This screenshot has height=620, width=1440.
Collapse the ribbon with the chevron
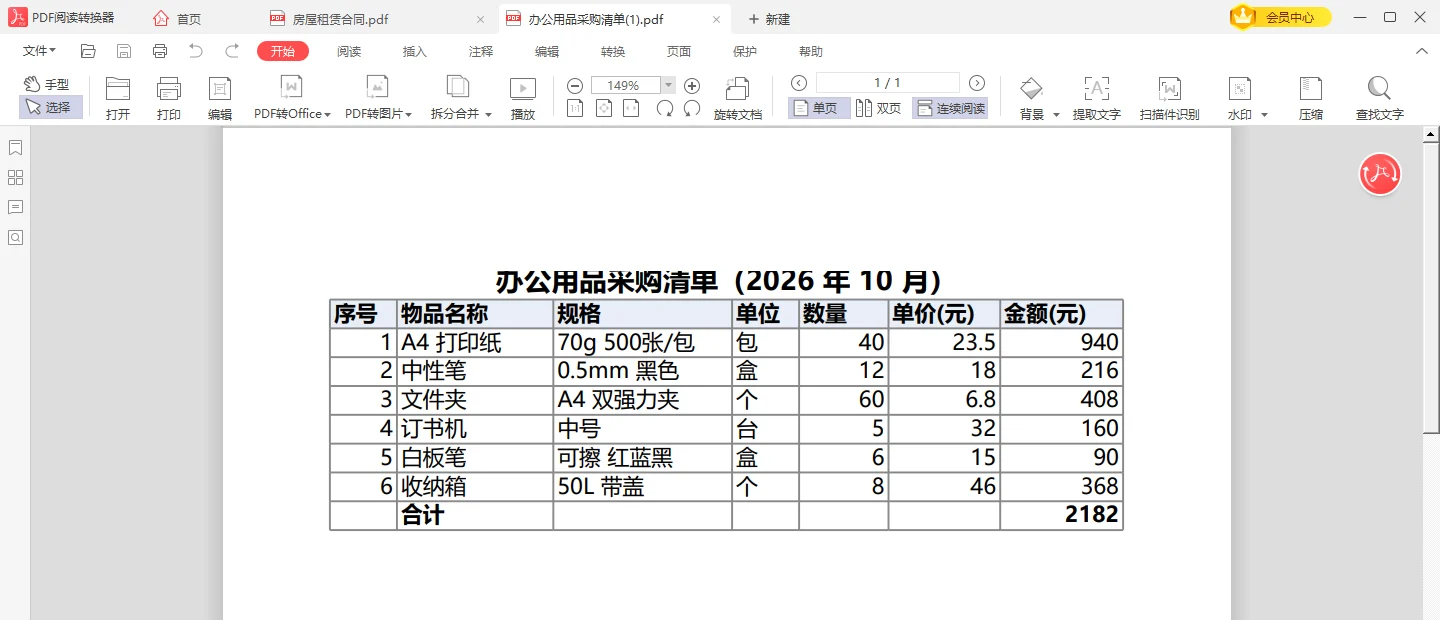(x=1422, y=51)
